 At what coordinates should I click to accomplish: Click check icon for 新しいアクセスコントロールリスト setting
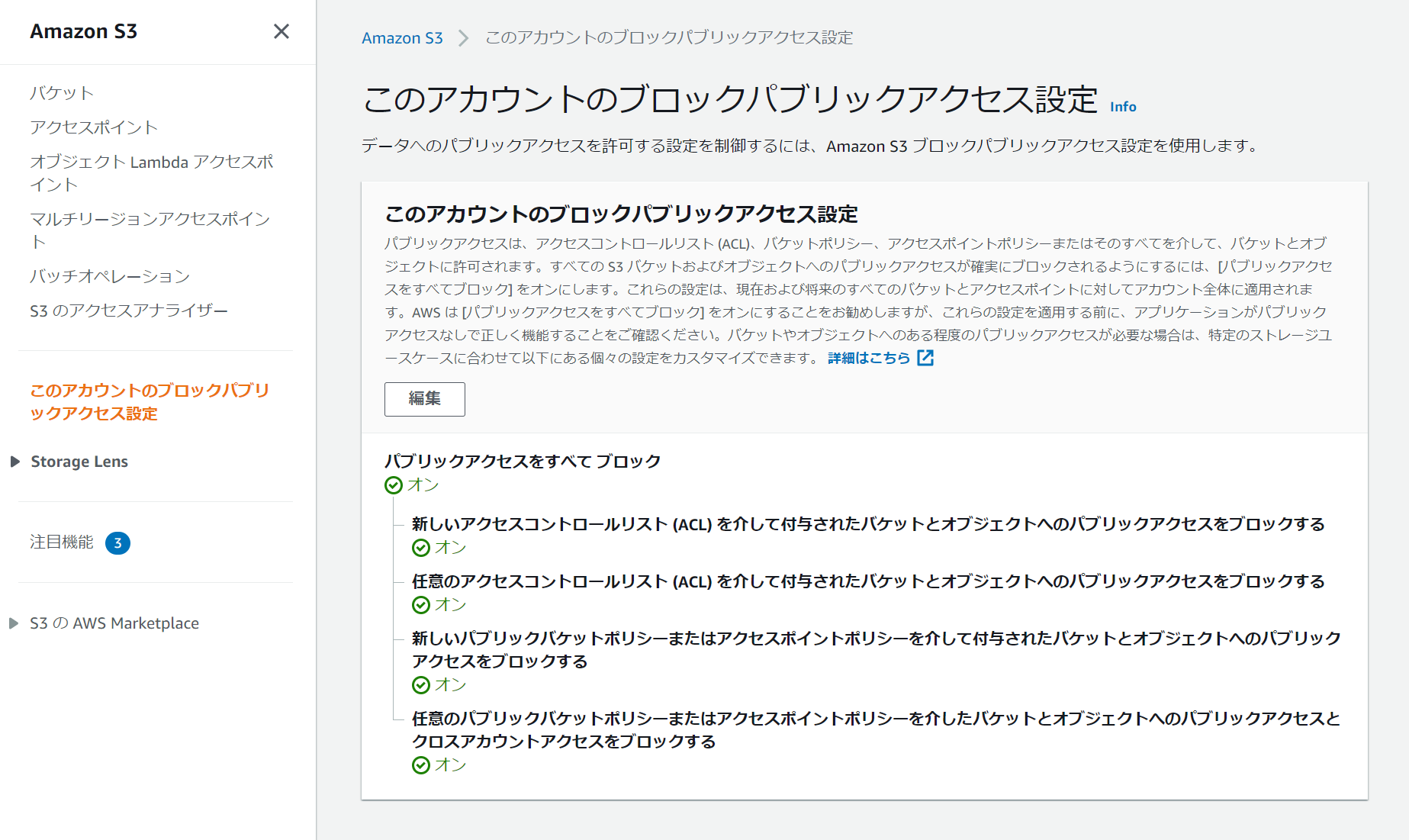(421, 548)
